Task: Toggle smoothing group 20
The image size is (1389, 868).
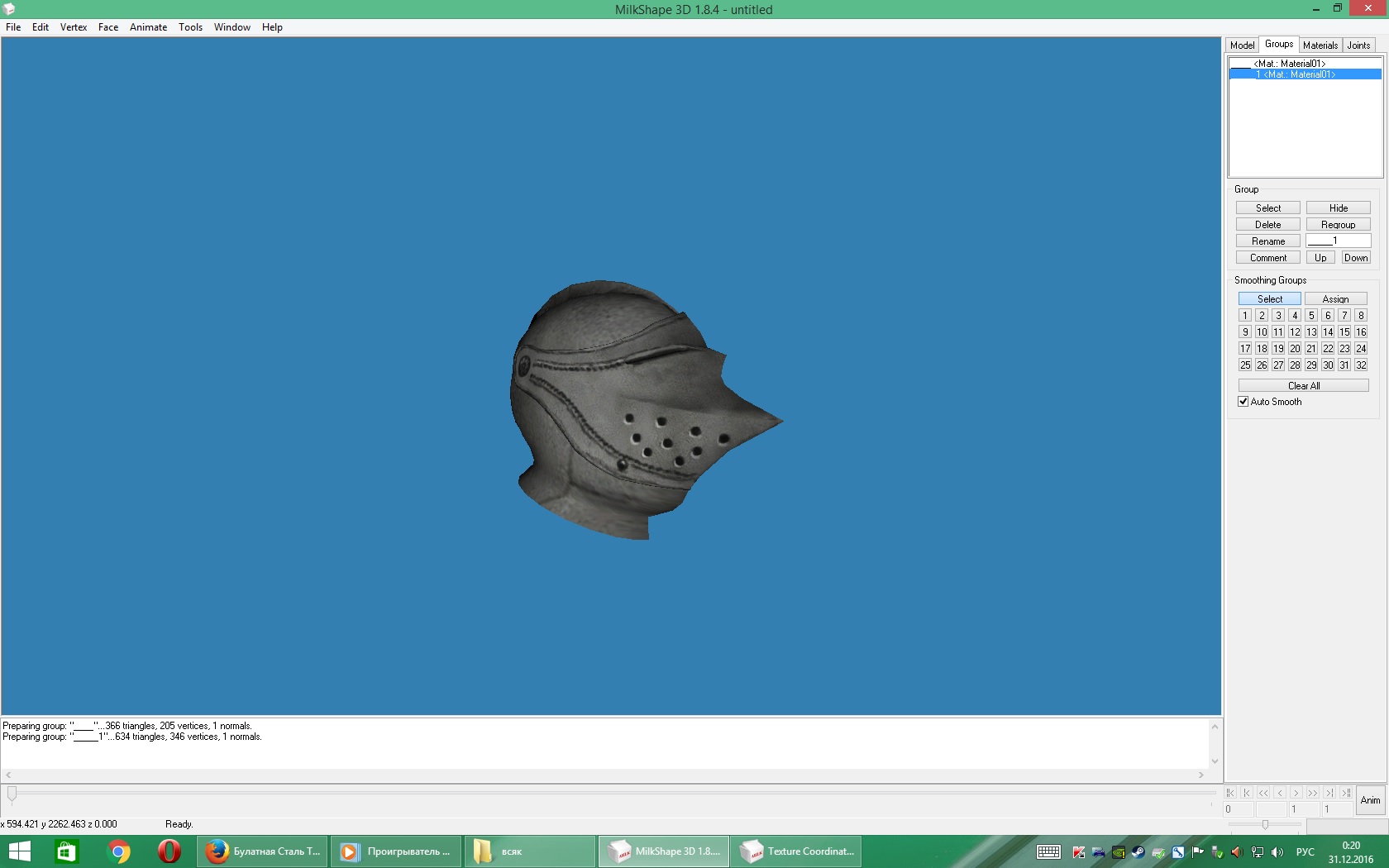Action: pos(1295,349)
